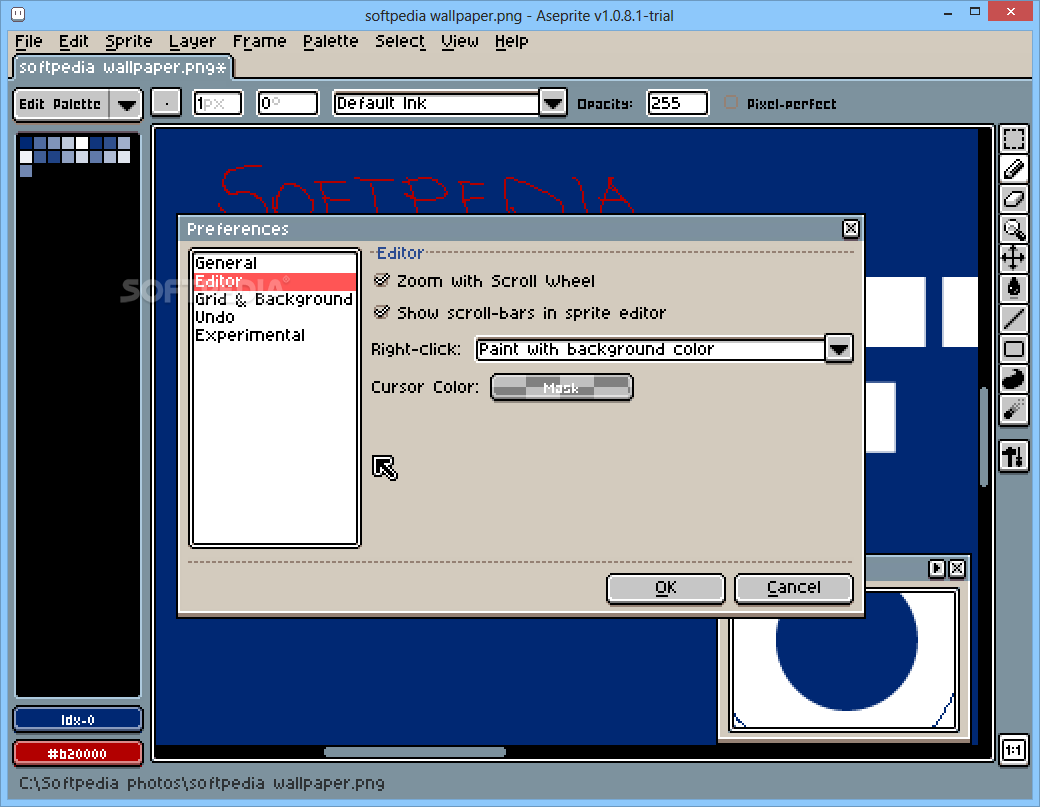Select the Blur/spray tool
The height and width of the screenshot is (807, 1040).
1013,410
